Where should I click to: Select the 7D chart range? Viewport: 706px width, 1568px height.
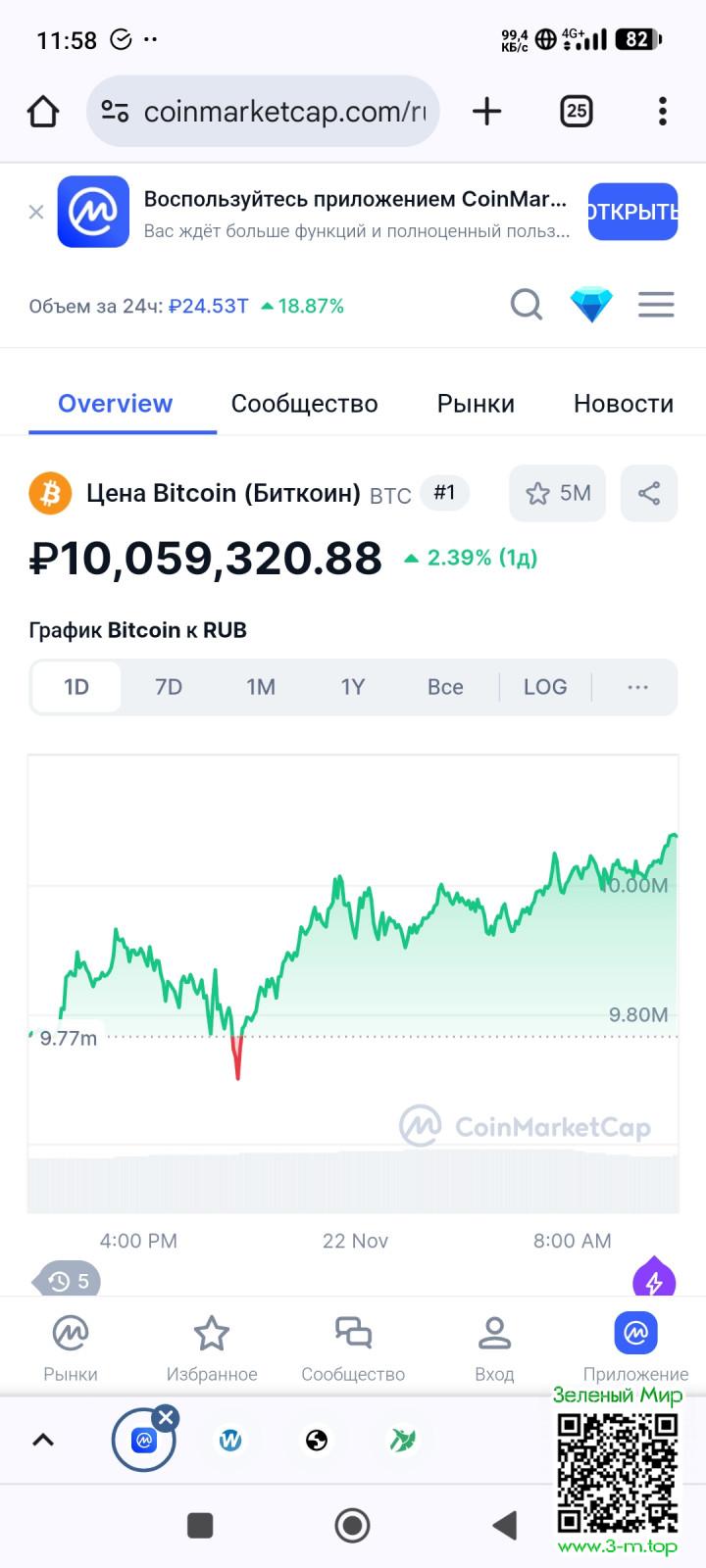(x=169, y=687)
